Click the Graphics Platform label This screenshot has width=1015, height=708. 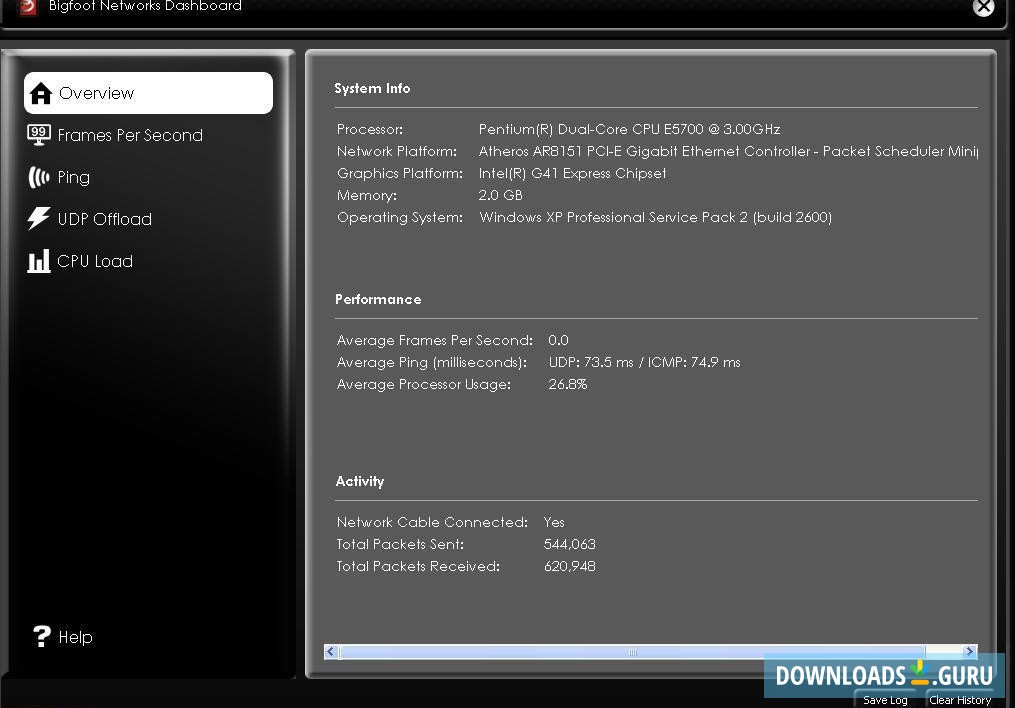coord(400,173)
